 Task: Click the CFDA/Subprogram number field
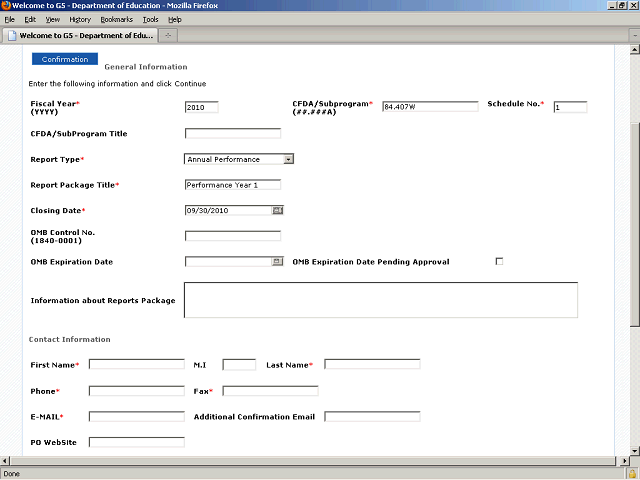coord(430,107)
